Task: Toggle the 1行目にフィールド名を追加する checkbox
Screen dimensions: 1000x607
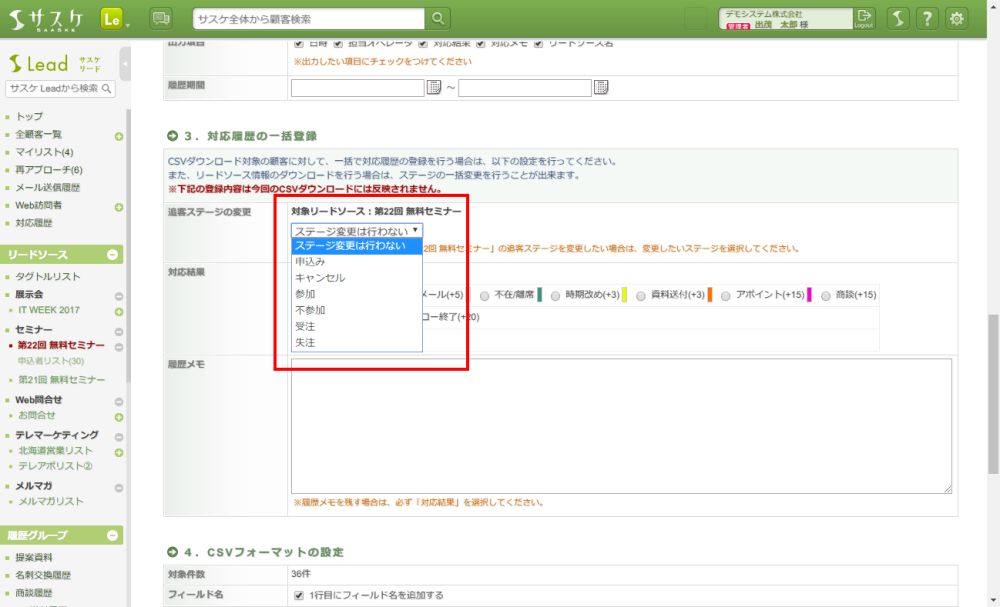Action: (299, 595)
